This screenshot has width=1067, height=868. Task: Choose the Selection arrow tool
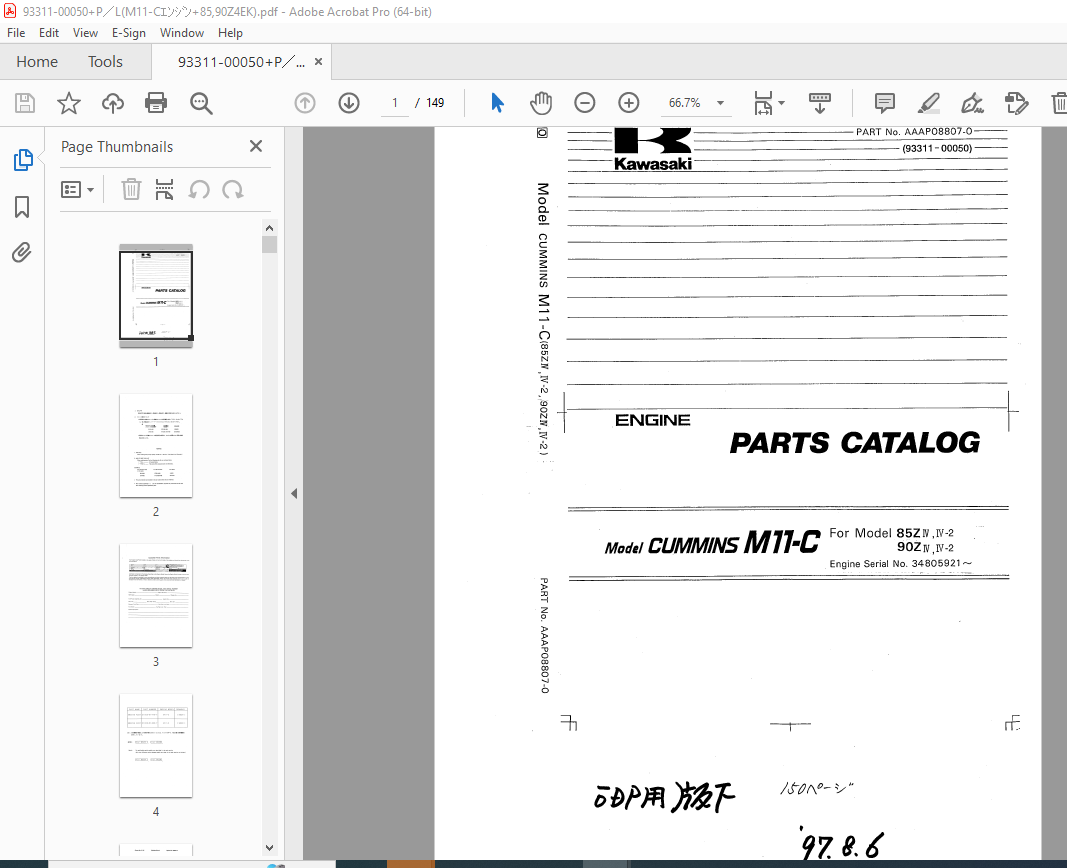coord(497,103)
